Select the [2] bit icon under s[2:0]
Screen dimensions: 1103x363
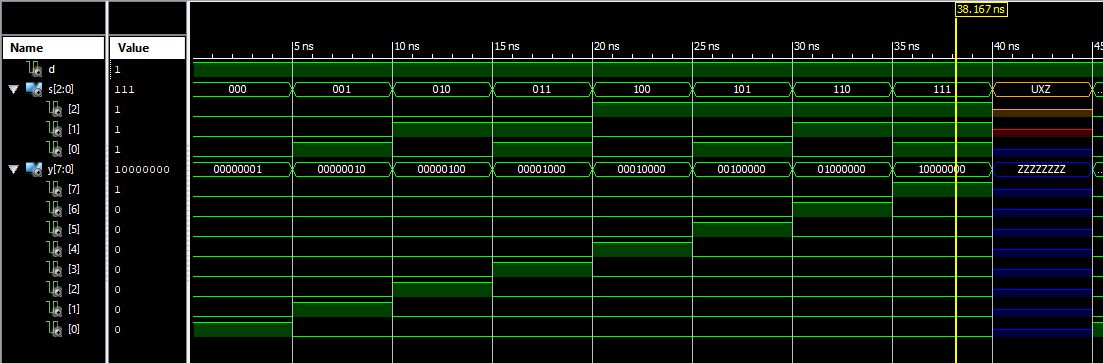(x=53, y=109)
